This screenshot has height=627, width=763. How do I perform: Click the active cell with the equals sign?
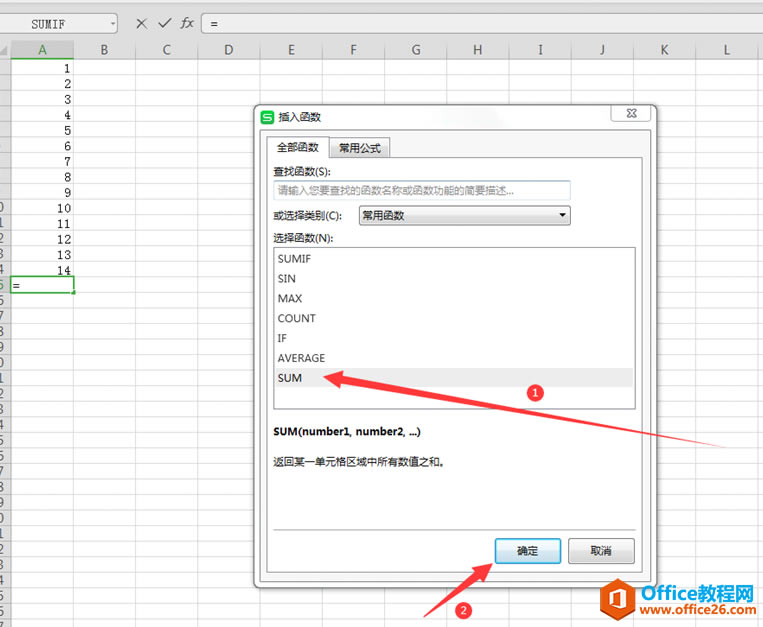[42, 285]
